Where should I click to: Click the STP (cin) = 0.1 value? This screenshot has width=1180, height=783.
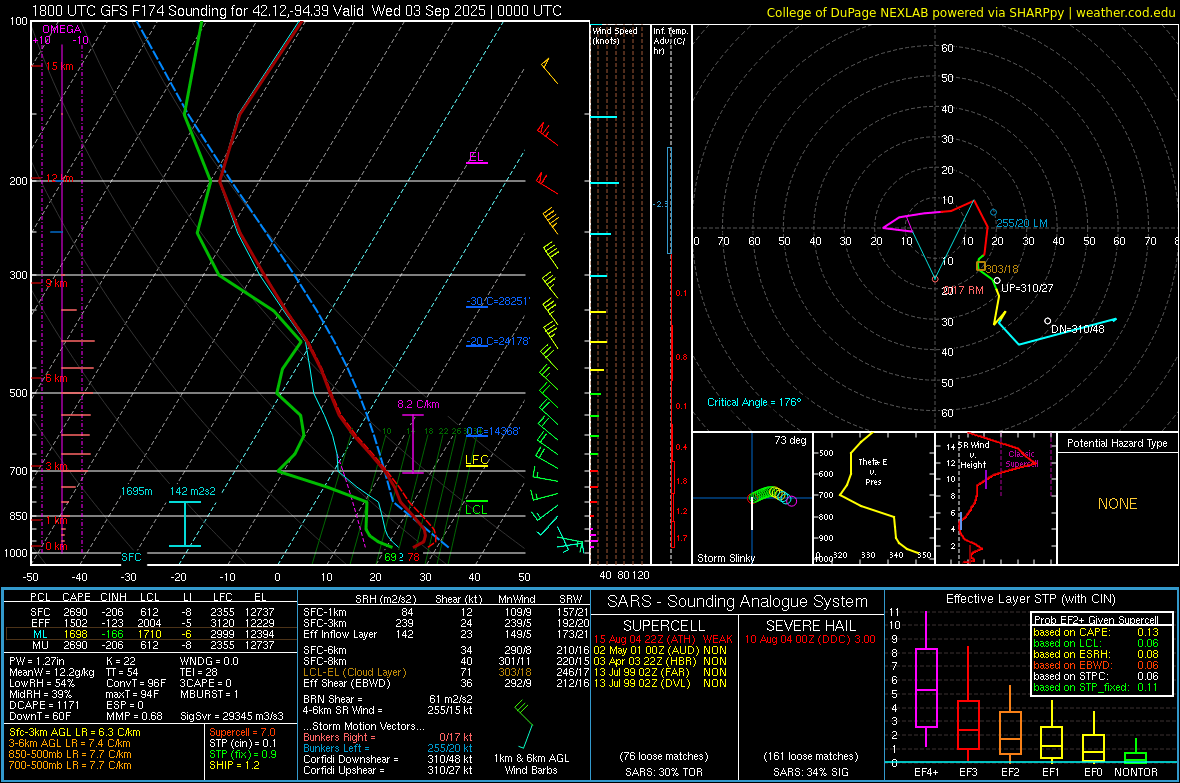243,743
